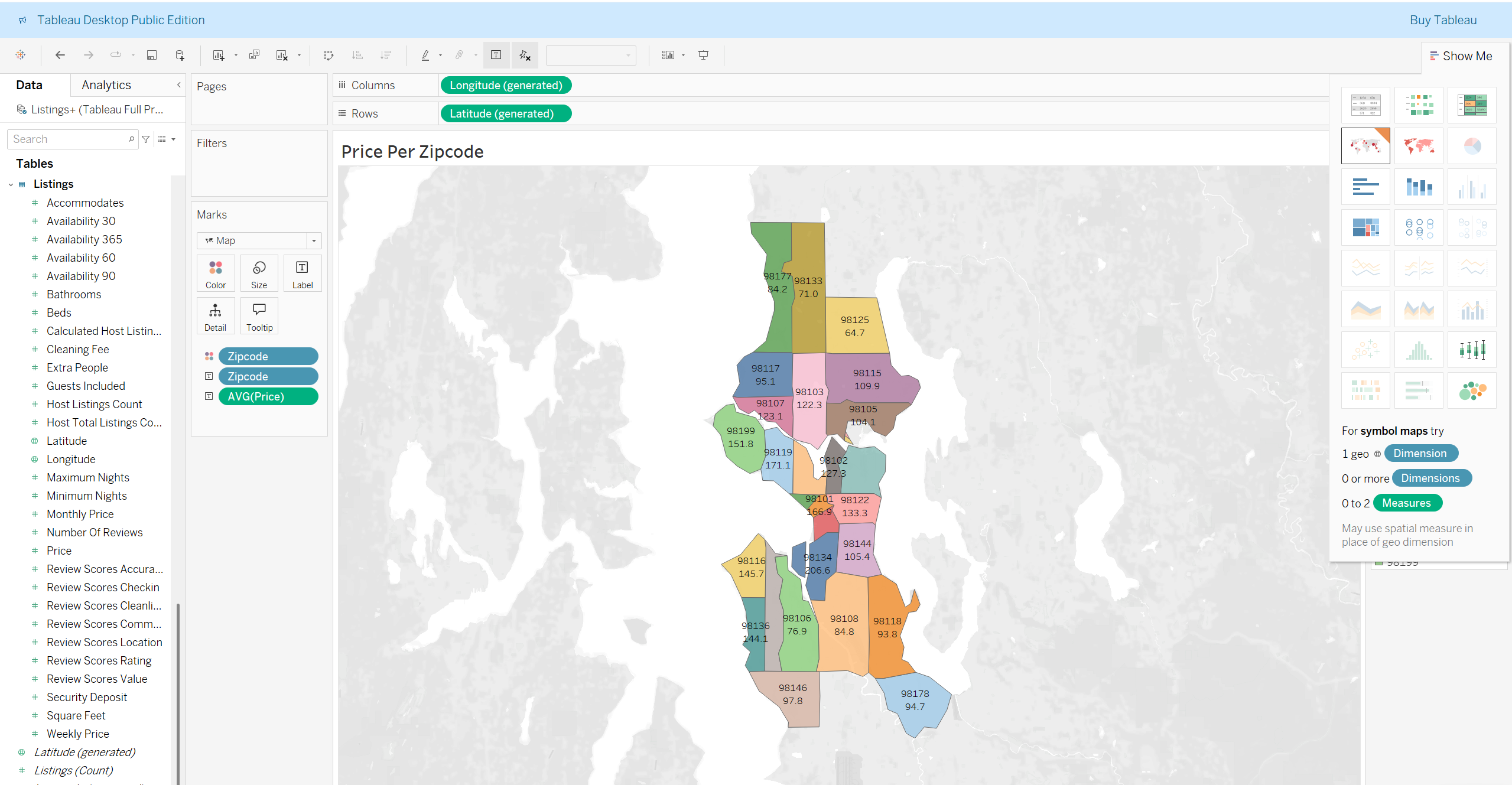Click the New Worksheet icon
Viewport: 1512px width, 785px height.
218,55
